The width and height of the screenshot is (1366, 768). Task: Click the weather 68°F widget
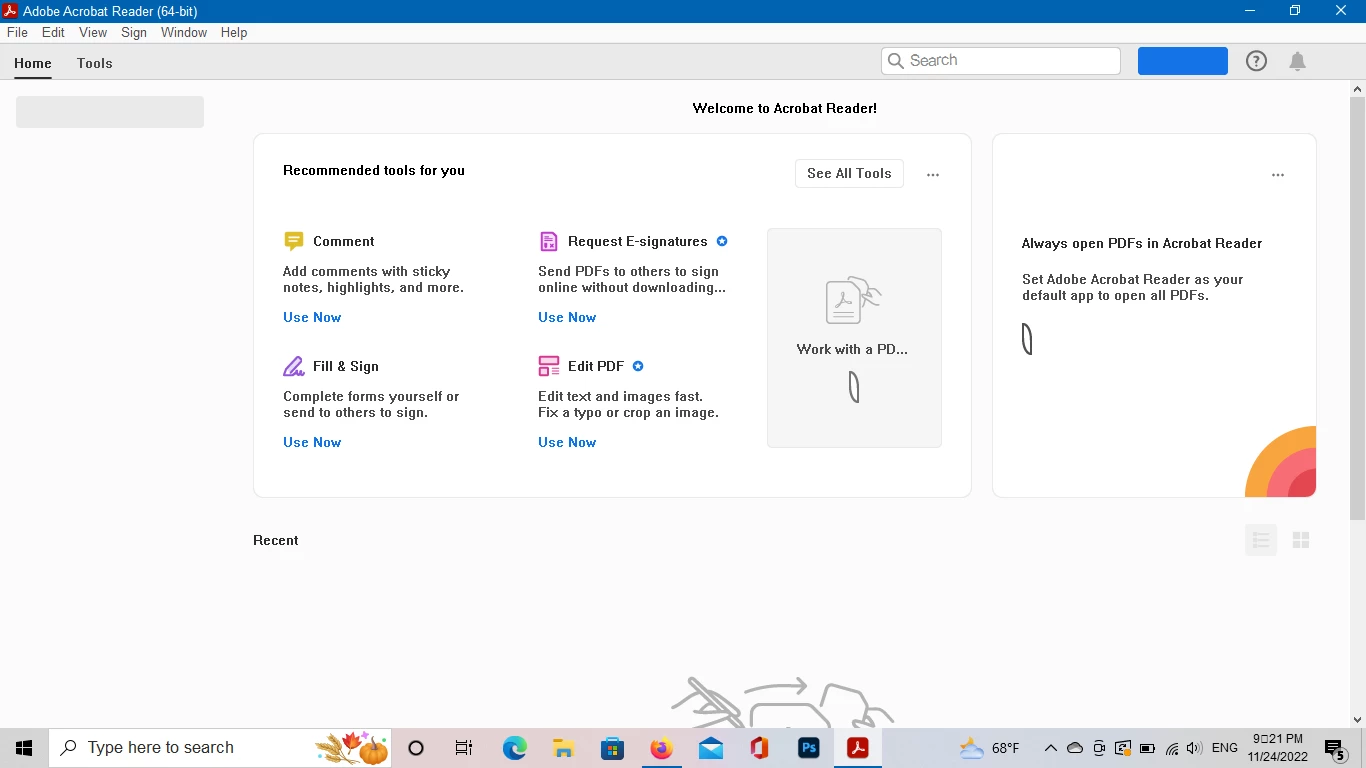(990, 748)
